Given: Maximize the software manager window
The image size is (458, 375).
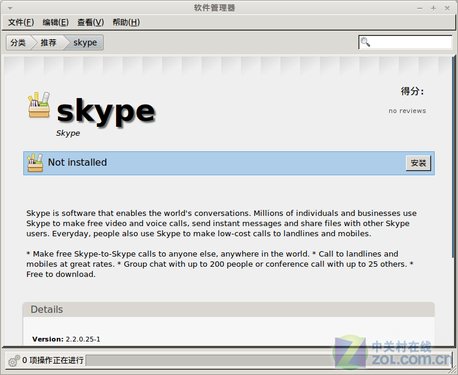Looking at the screenshot, I should point(433,8).
